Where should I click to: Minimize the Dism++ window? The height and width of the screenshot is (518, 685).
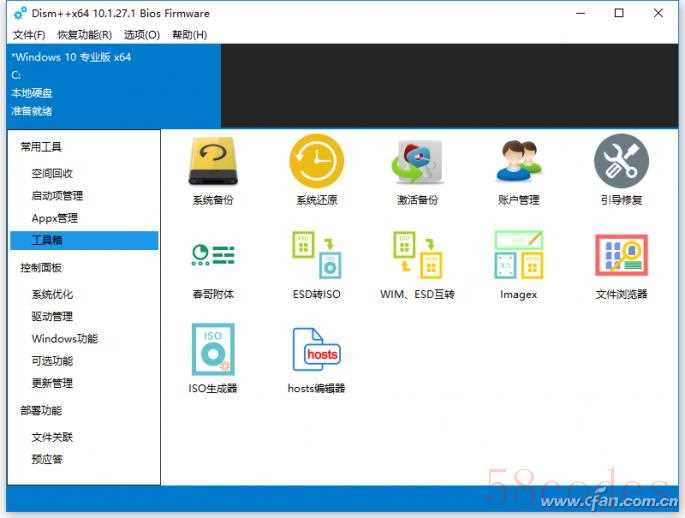[580, 14]
